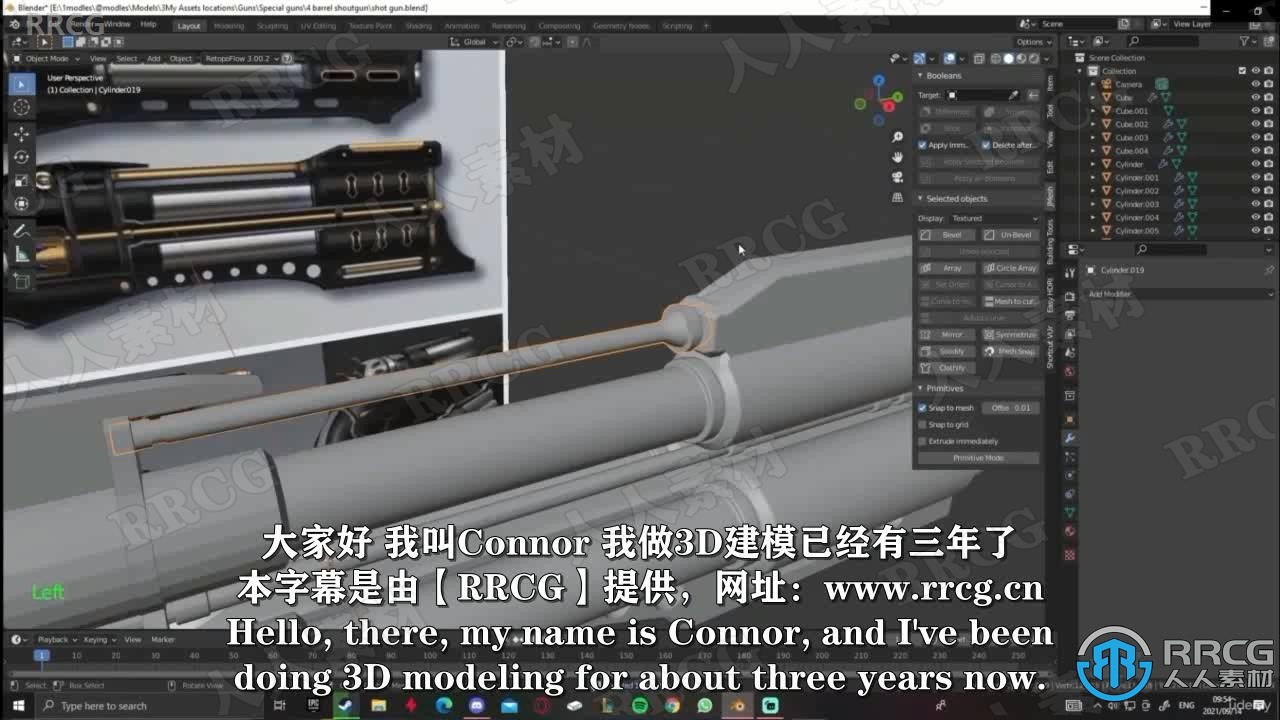1280x720 pixels.
Task: Open the JMesh sidebar tab
Action: click(1050, 195)
